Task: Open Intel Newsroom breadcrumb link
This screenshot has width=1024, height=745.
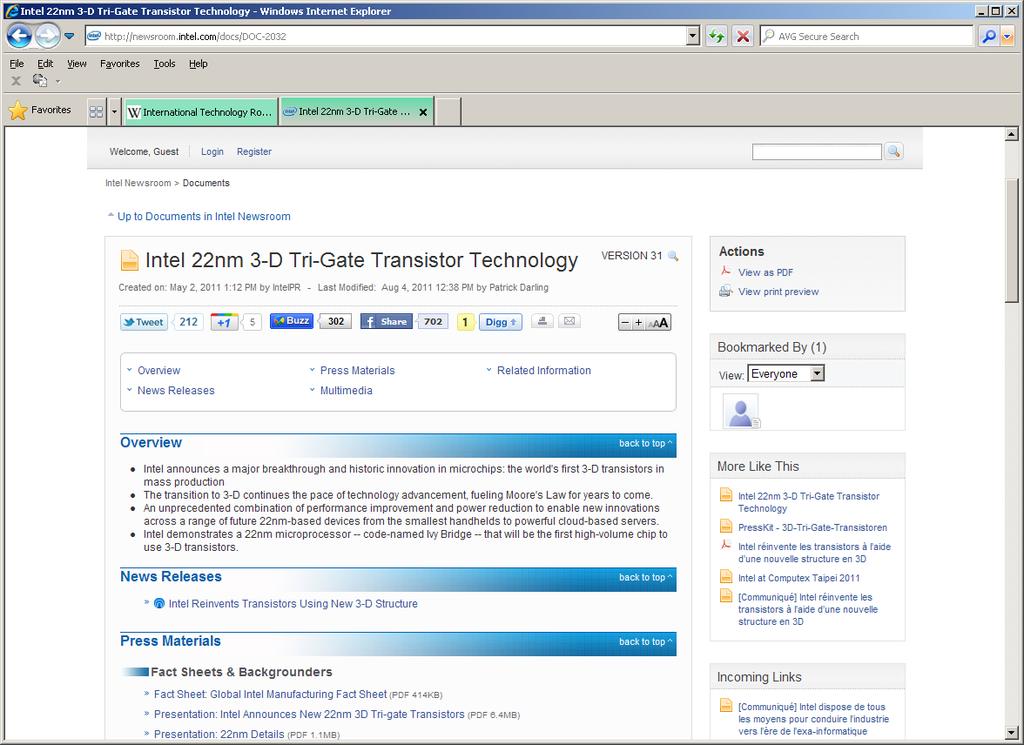Action: click(x=138, y=183)
